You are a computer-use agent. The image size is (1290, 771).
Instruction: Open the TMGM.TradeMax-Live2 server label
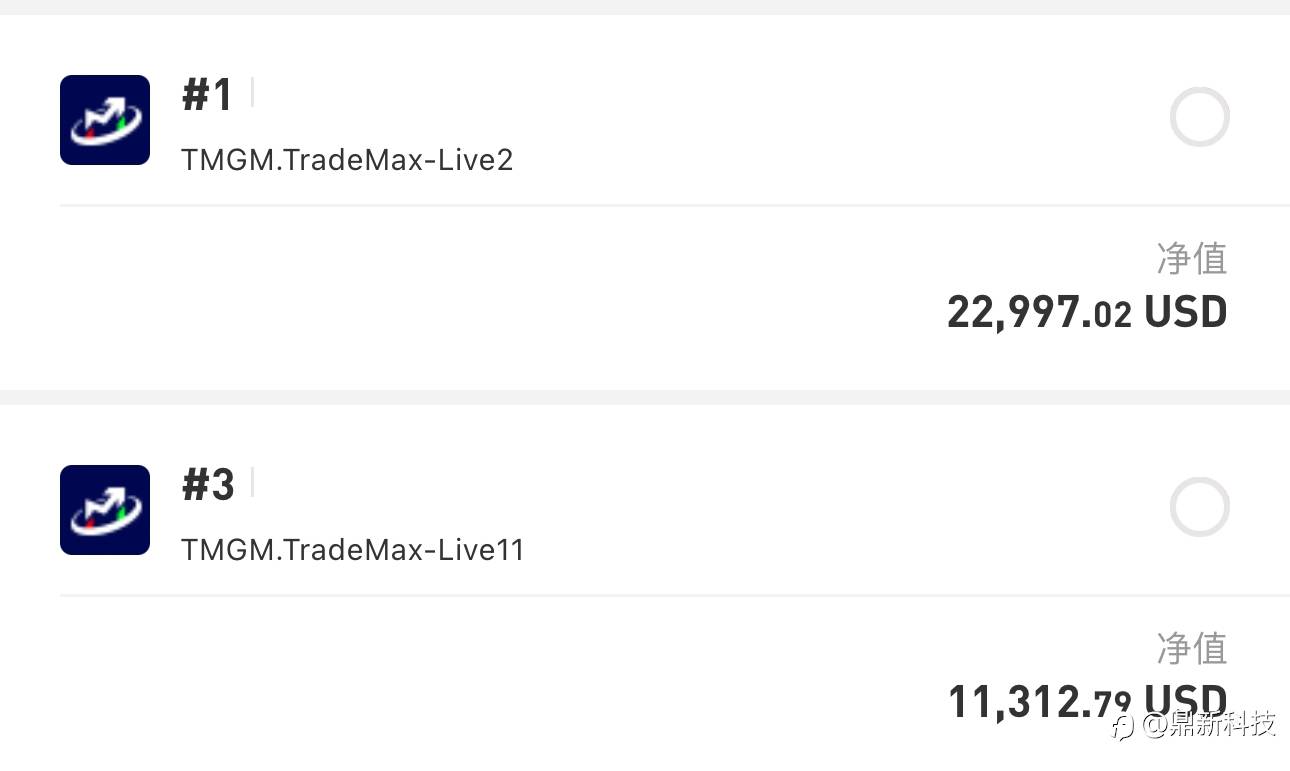coord(347,160)
